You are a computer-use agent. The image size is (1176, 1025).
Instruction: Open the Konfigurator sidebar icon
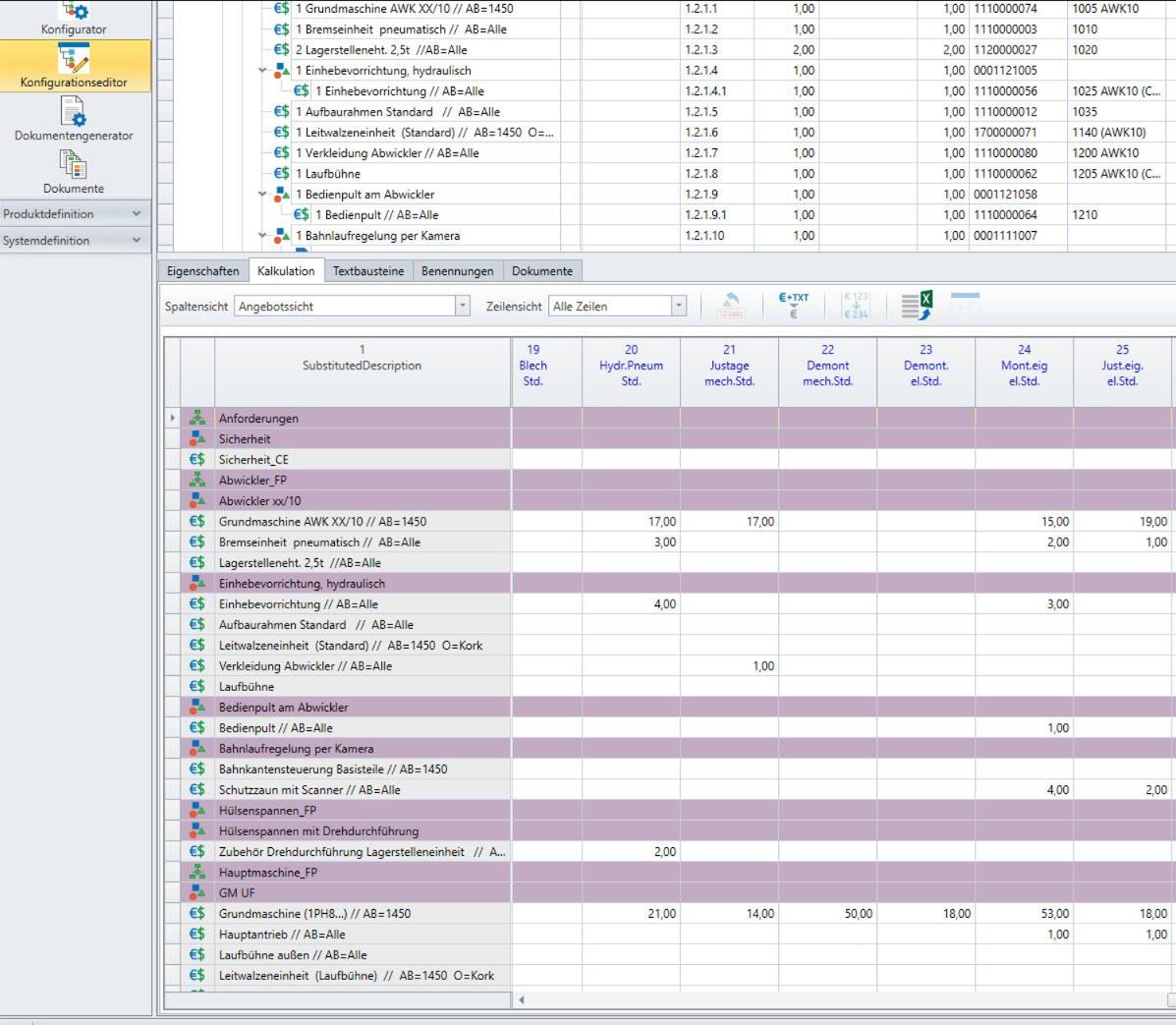pos(75,18)
